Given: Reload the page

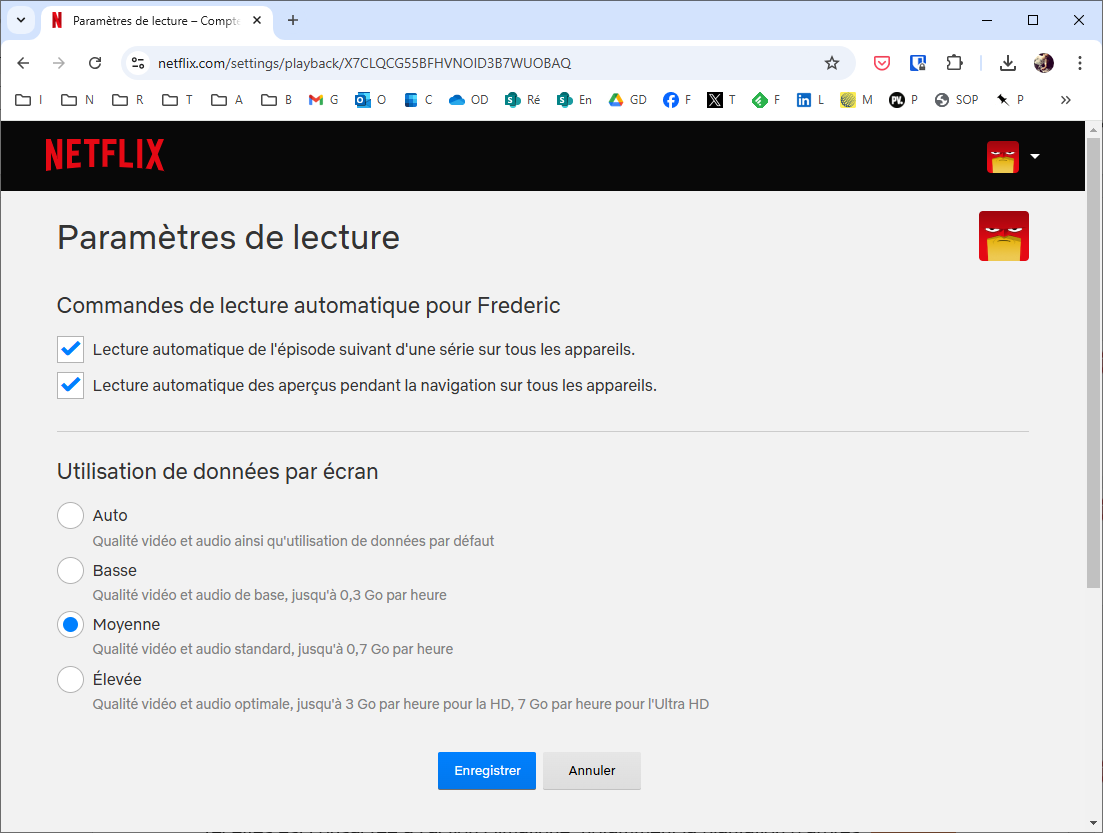Looking at the screenshot, I should click(95, 63).
